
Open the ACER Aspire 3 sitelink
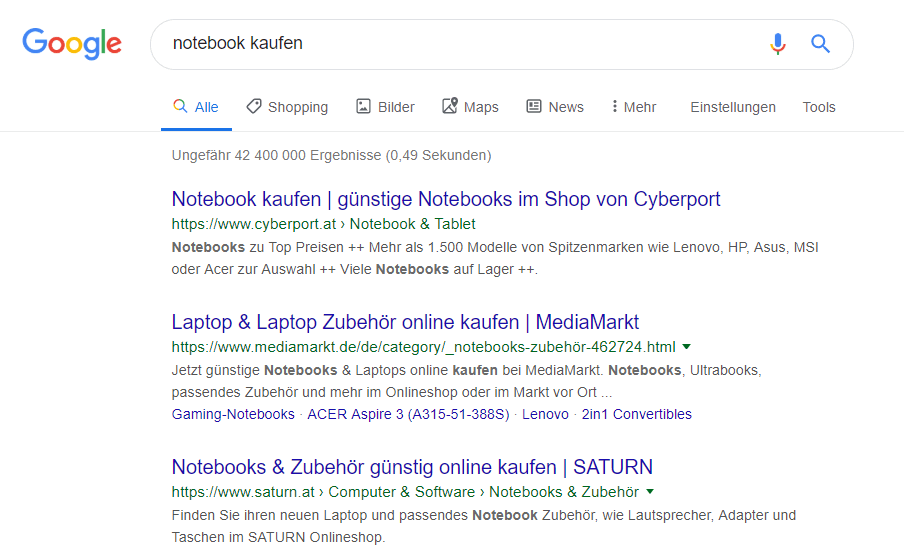[x=408, y=414]
